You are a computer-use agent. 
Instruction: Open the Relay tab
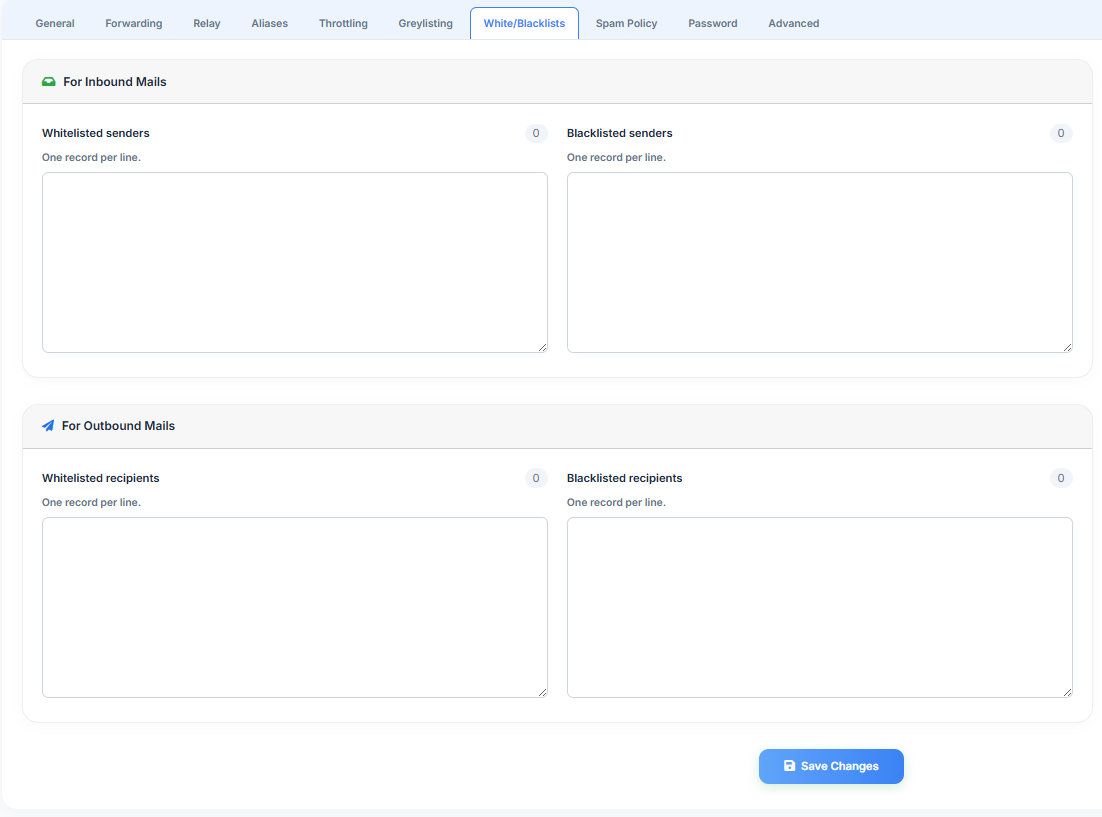click(x=207, y=23)
